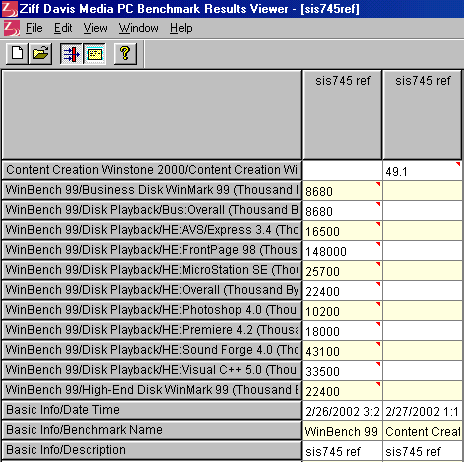
Task: Click the Ziff Davis document icon beside File
Action: [12, 28]
